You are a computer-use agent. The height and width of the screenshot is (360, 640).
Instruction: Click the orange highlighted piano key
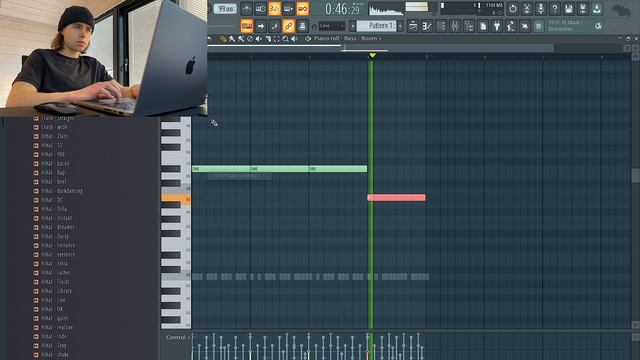[176, 198]
